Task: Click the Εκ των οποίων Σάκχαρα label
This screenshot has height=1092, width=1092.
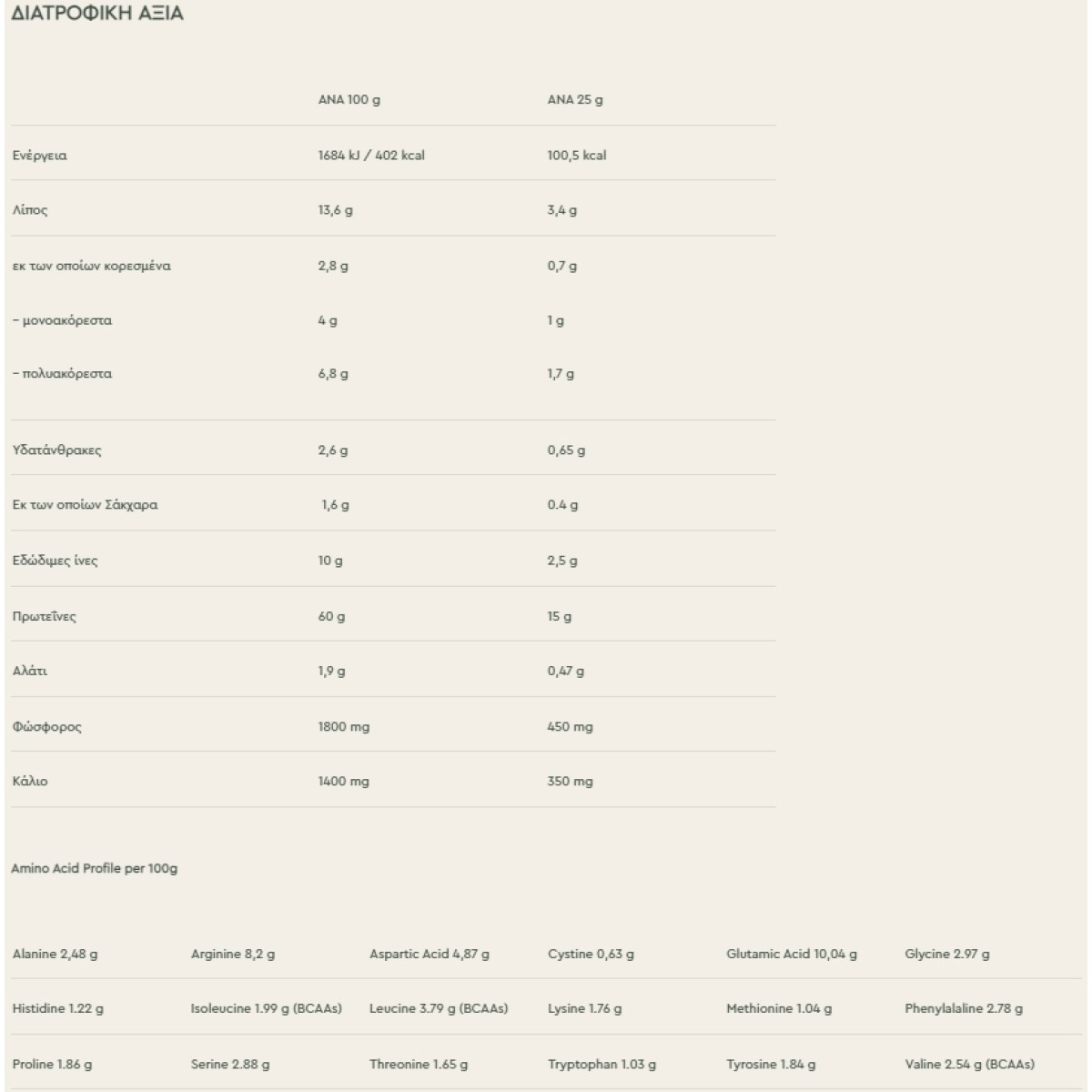Action: pos(86,505)
